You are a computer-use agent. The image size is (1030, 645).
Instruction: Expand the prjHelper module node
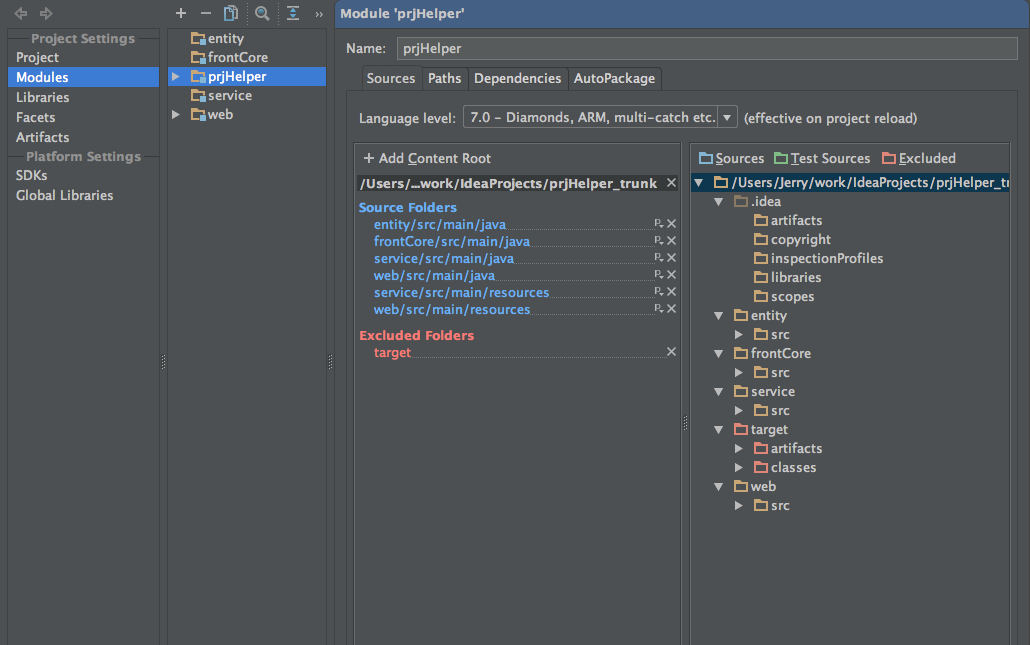(x=175, y=77)
